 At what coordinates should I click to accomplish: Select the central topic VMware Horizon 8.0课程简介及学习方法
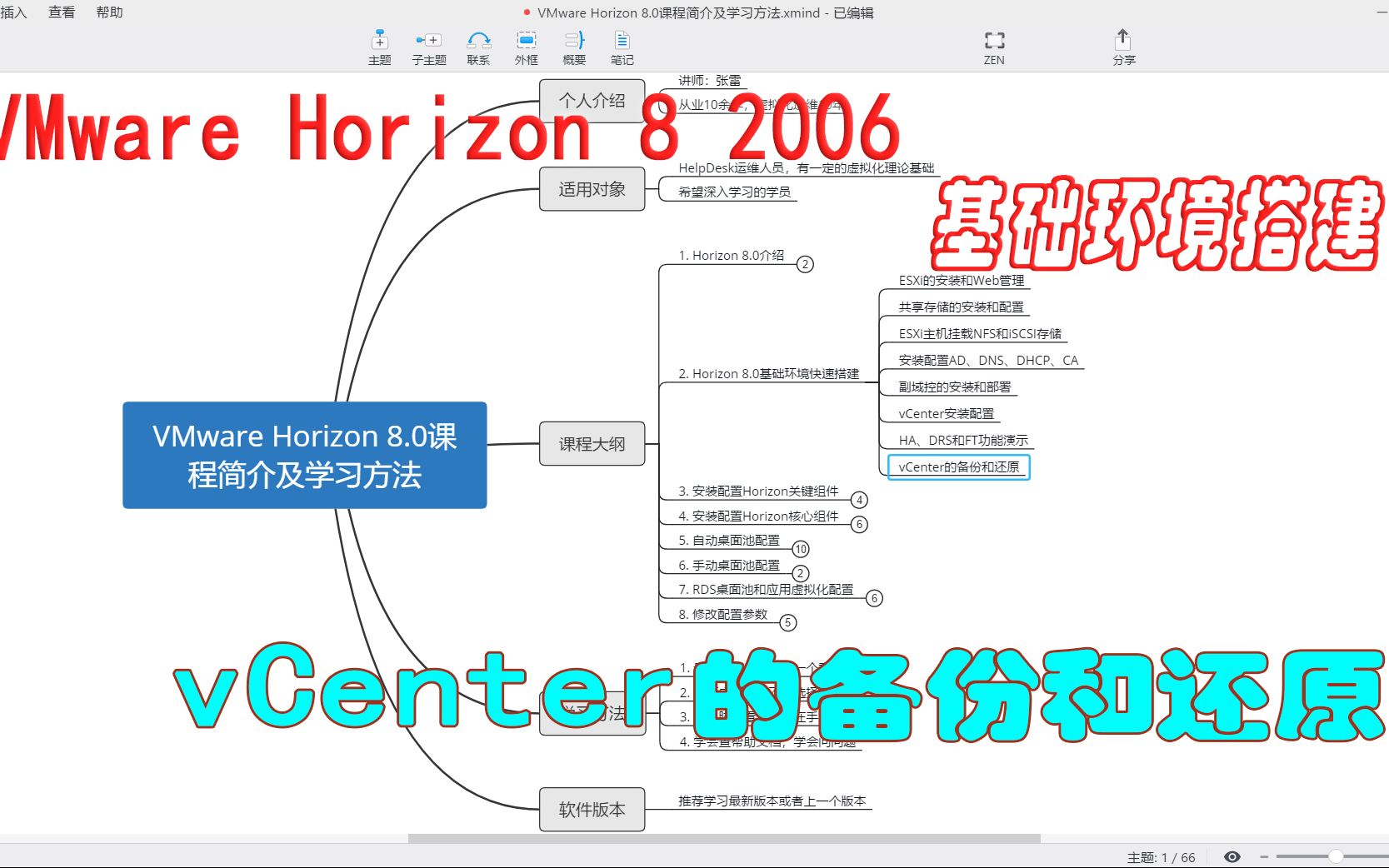pyautogui.click(x=305, y=455)
